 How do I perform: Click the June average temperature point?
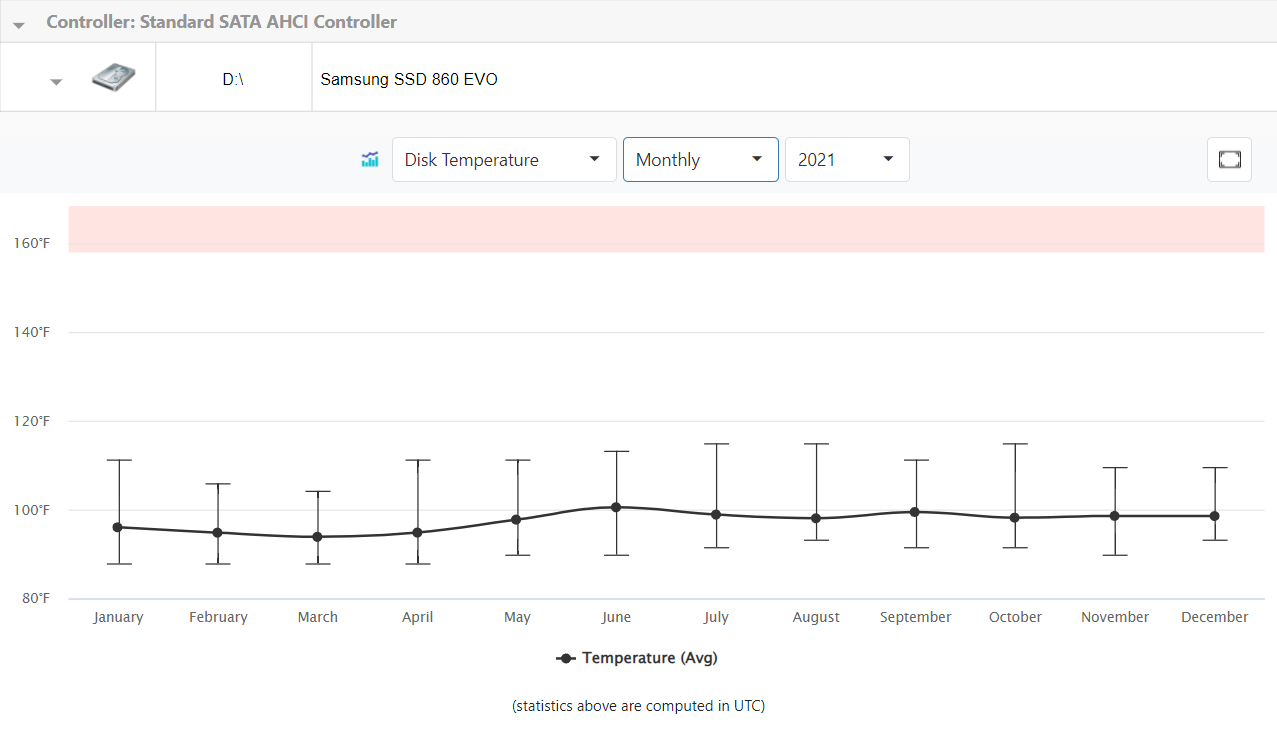point(616,507)
